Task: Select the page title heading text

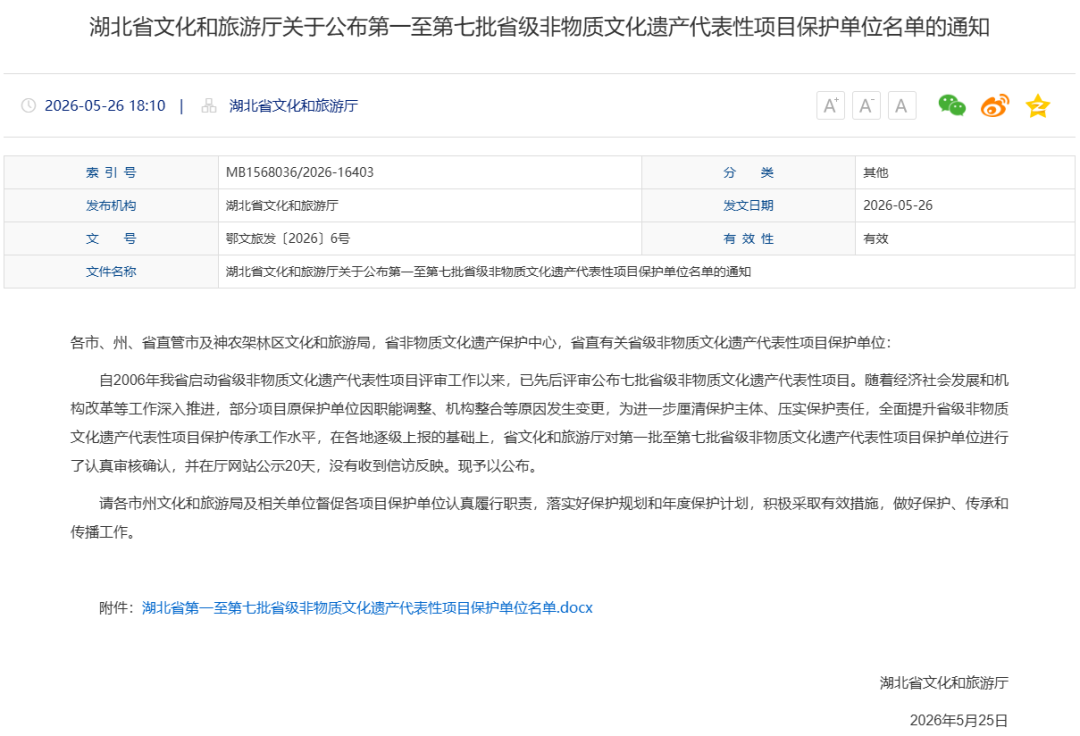Action: 539,28
